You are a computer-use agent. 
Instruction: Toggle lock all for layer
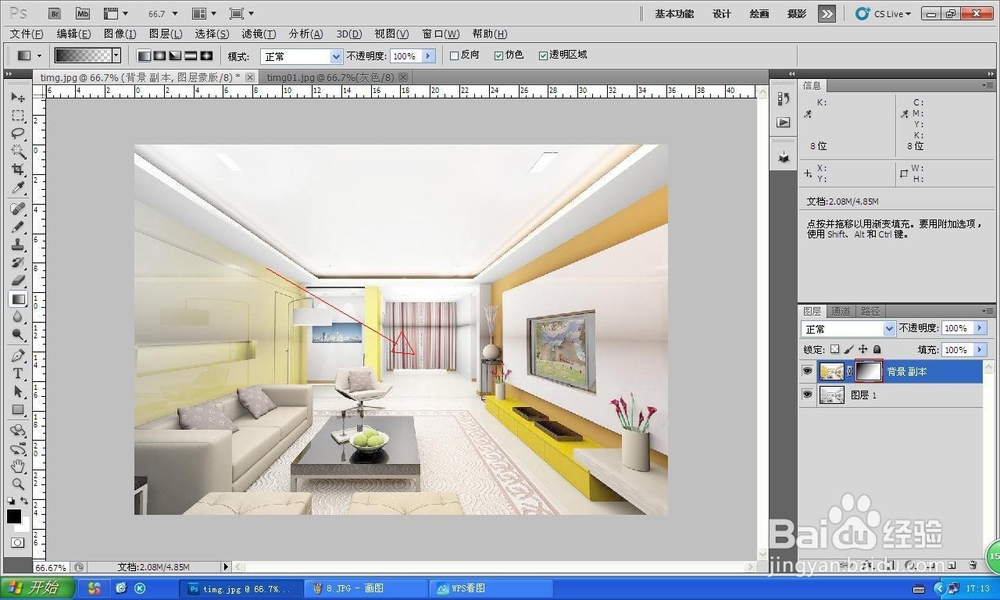coord(877,349)
